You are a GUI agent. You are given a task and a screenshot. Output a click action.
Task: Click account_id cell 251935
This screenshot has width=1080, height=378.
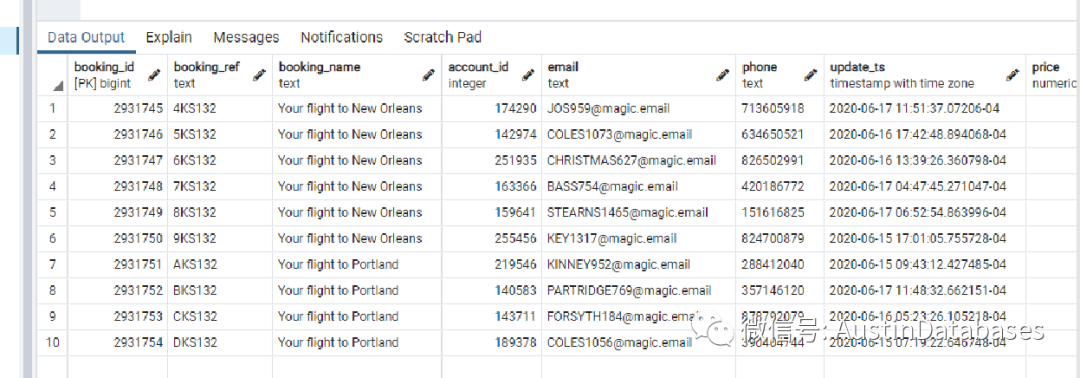coord(492,160)
